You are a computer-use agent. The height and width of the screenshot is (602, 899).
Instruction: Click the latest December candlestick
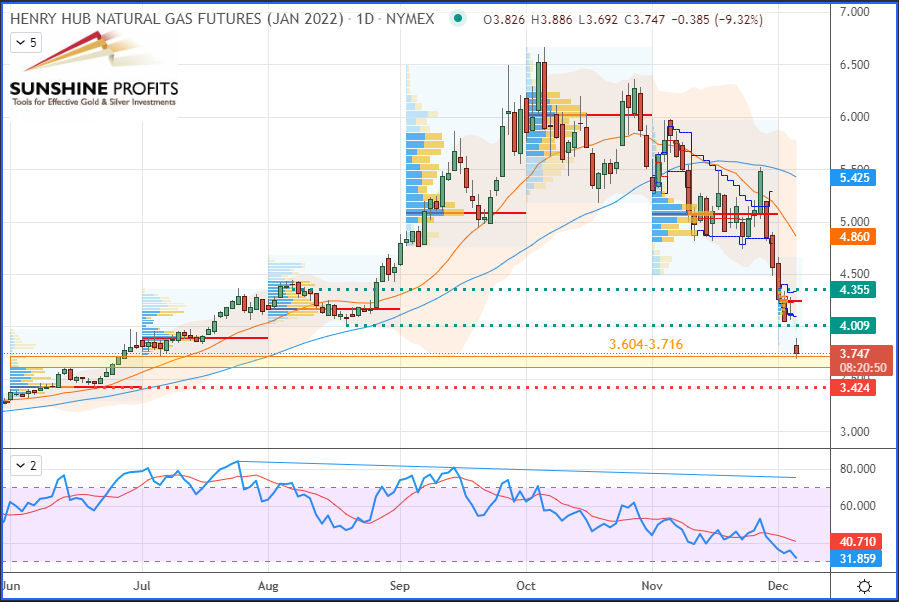coord(796,349)
